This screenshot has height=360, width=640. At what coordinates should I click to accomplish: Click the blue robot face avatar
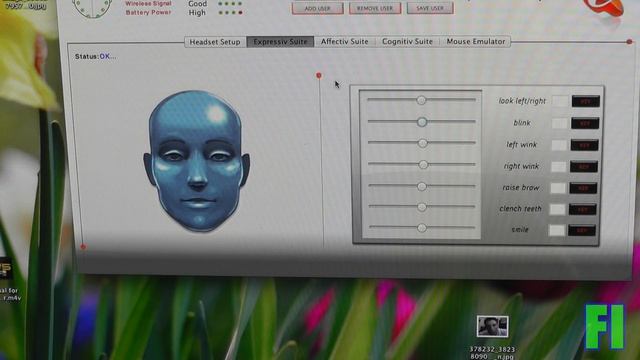pos(197,161)
